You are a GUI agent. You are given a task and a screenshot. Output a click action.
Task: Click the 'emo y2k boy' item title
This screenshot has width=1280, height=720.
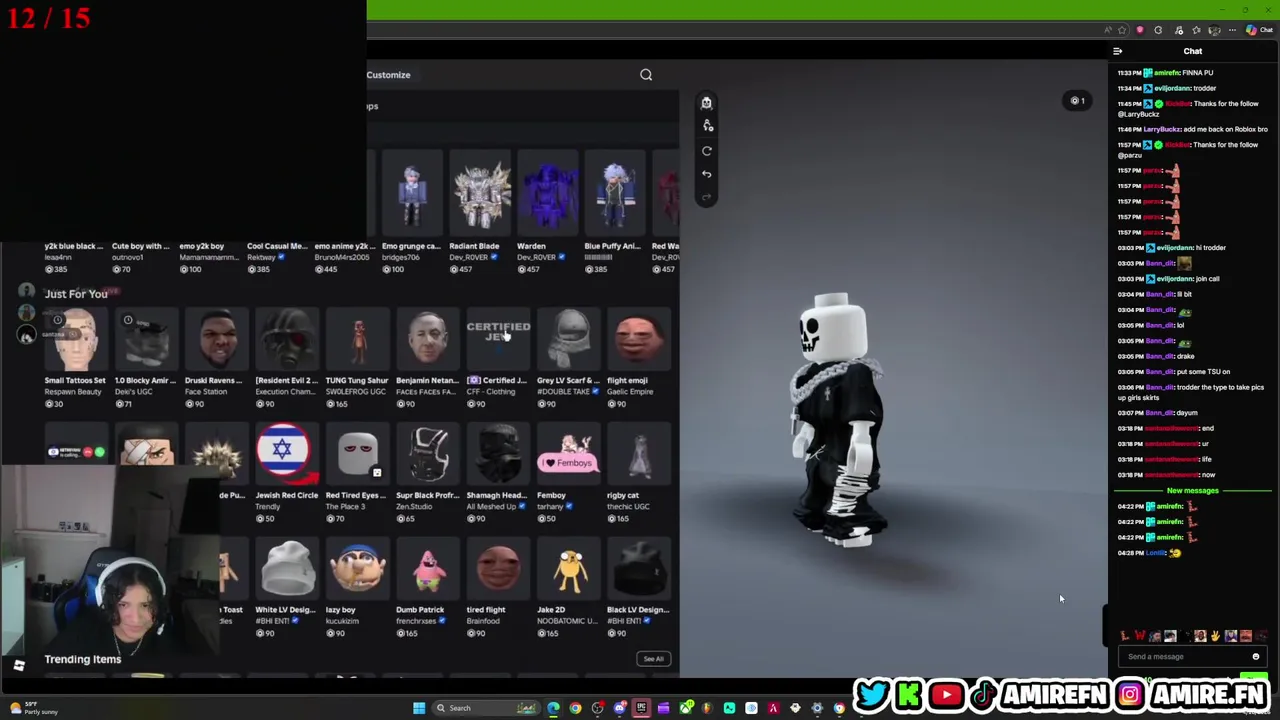pos(202,246)
